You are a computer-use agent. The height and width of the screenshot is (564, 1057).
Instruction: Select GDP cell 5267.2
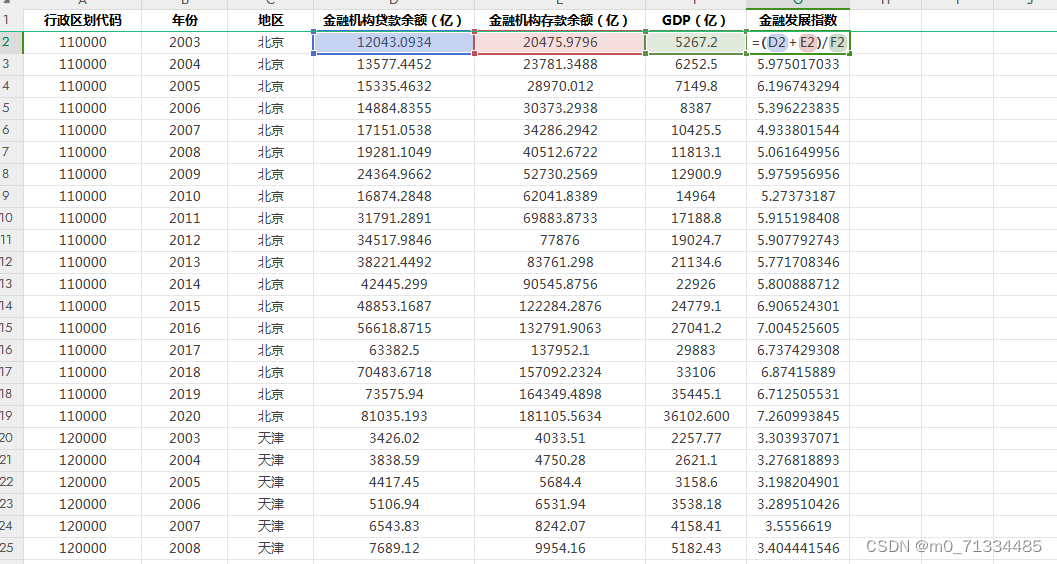point(696,42)
